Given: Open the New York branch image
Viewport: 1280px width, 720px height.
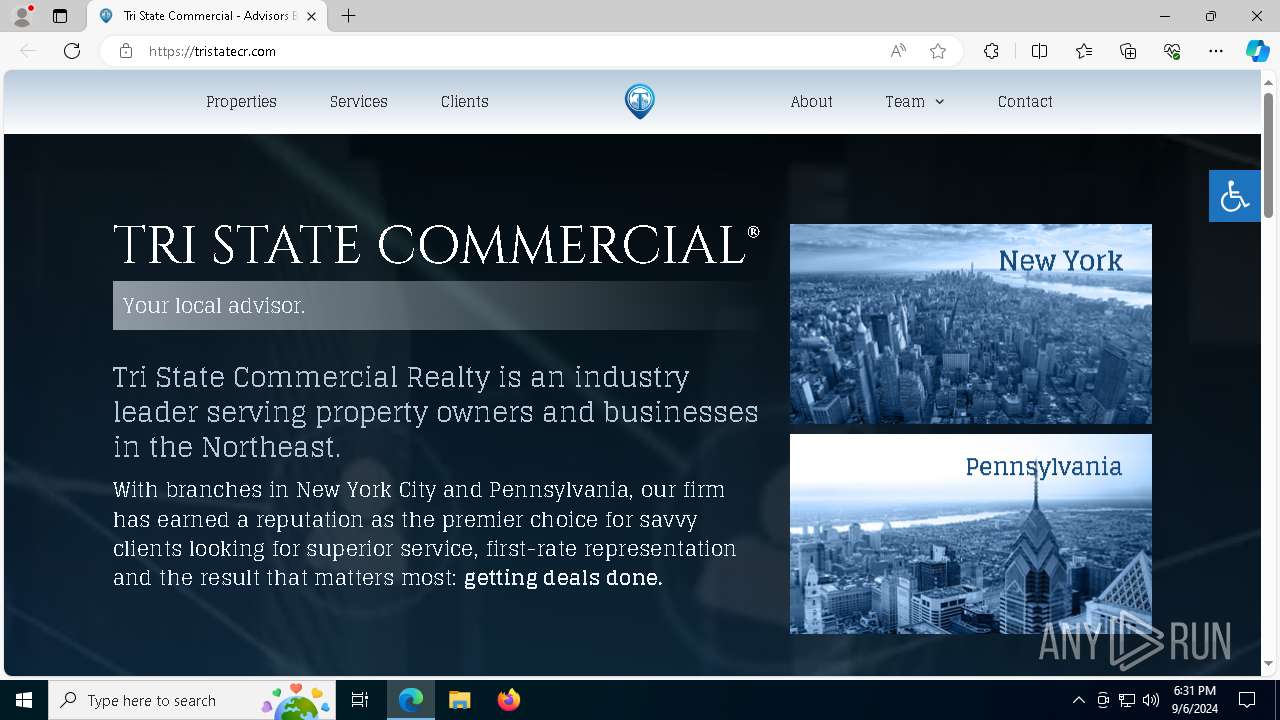Looking at the screenshot, I should coord(971,324).
